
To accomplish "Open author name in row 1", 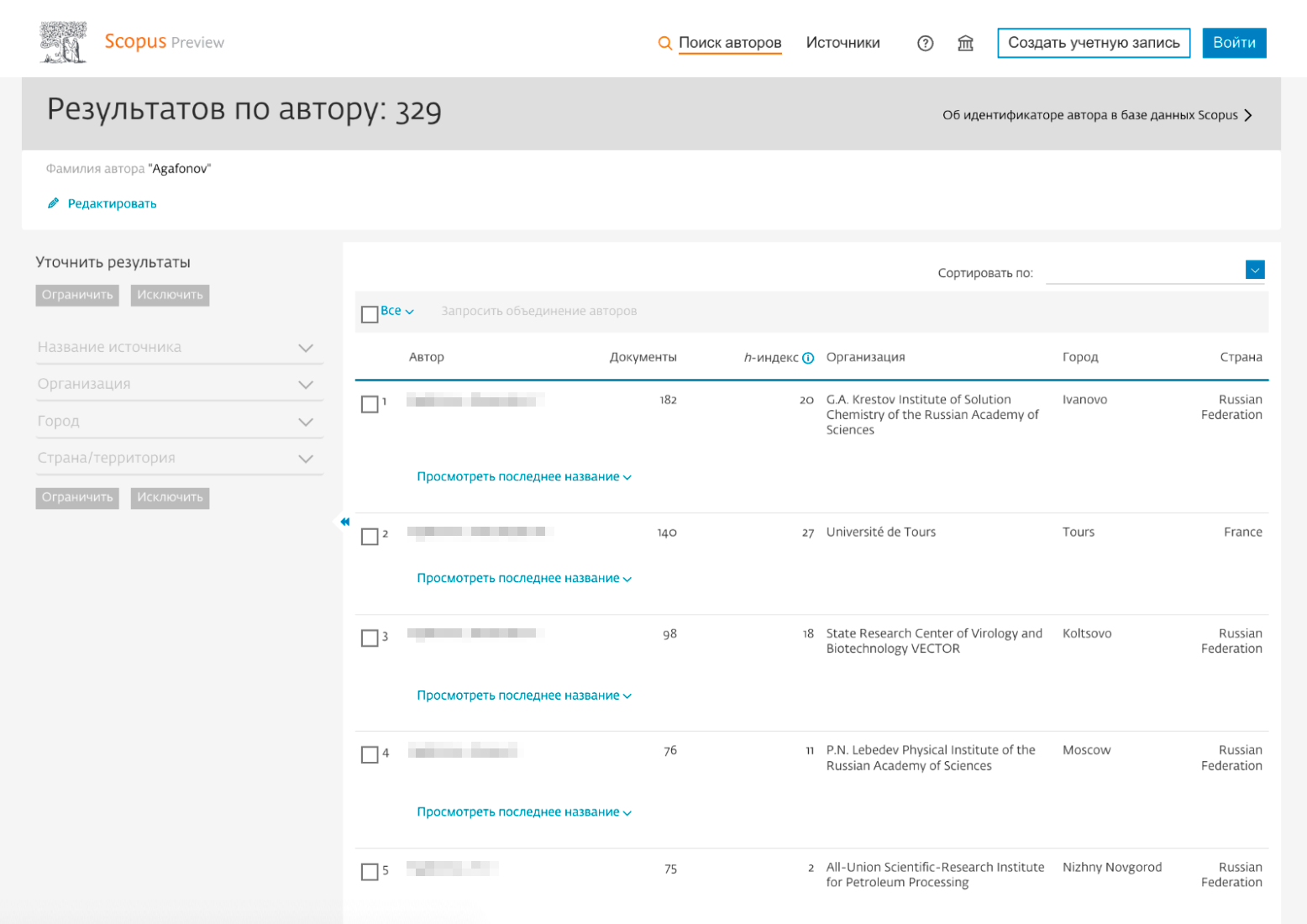I will pos(475,400).
